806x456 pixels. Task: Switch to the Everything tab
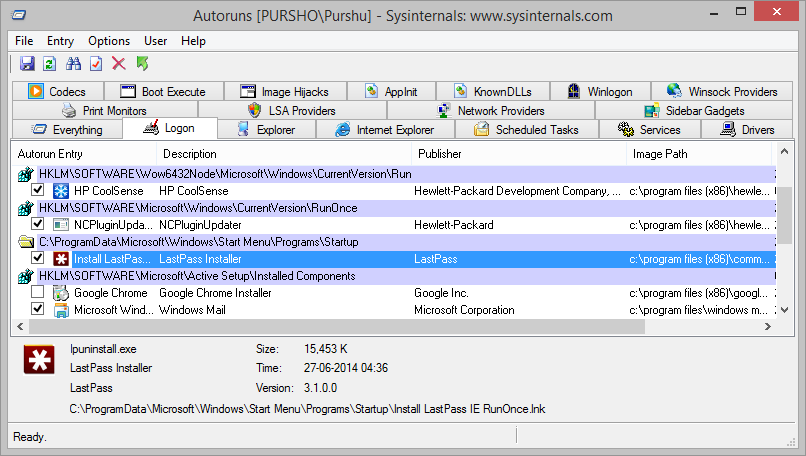click(x=67, y=130)
